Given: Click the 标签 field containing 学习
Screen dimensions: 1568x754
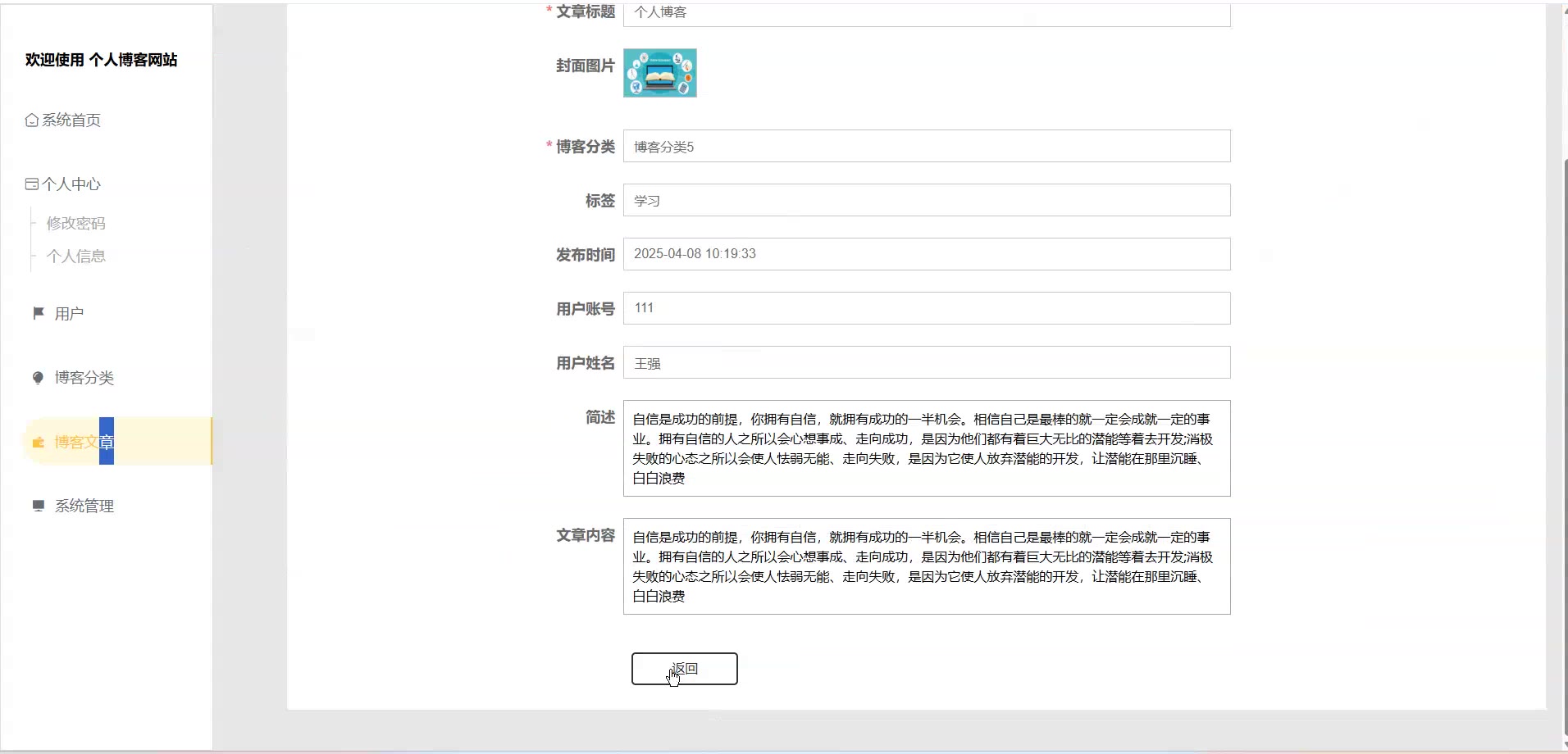Looking at the screenshot, I should [x=926, y=201].
